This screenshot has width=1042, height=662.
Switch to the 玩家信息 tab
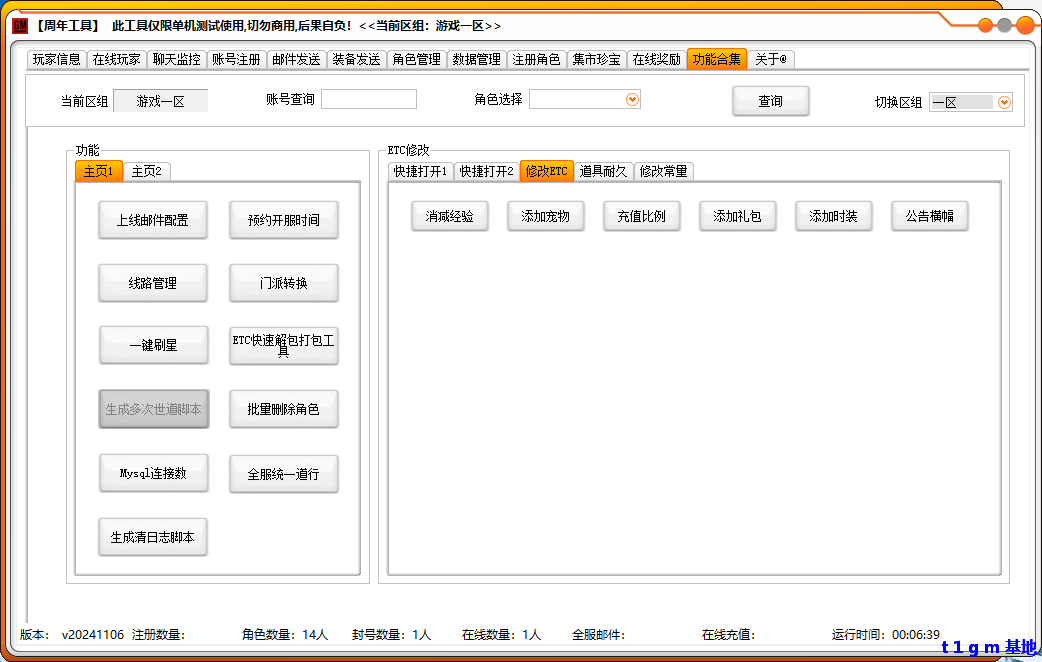(56, 60)
